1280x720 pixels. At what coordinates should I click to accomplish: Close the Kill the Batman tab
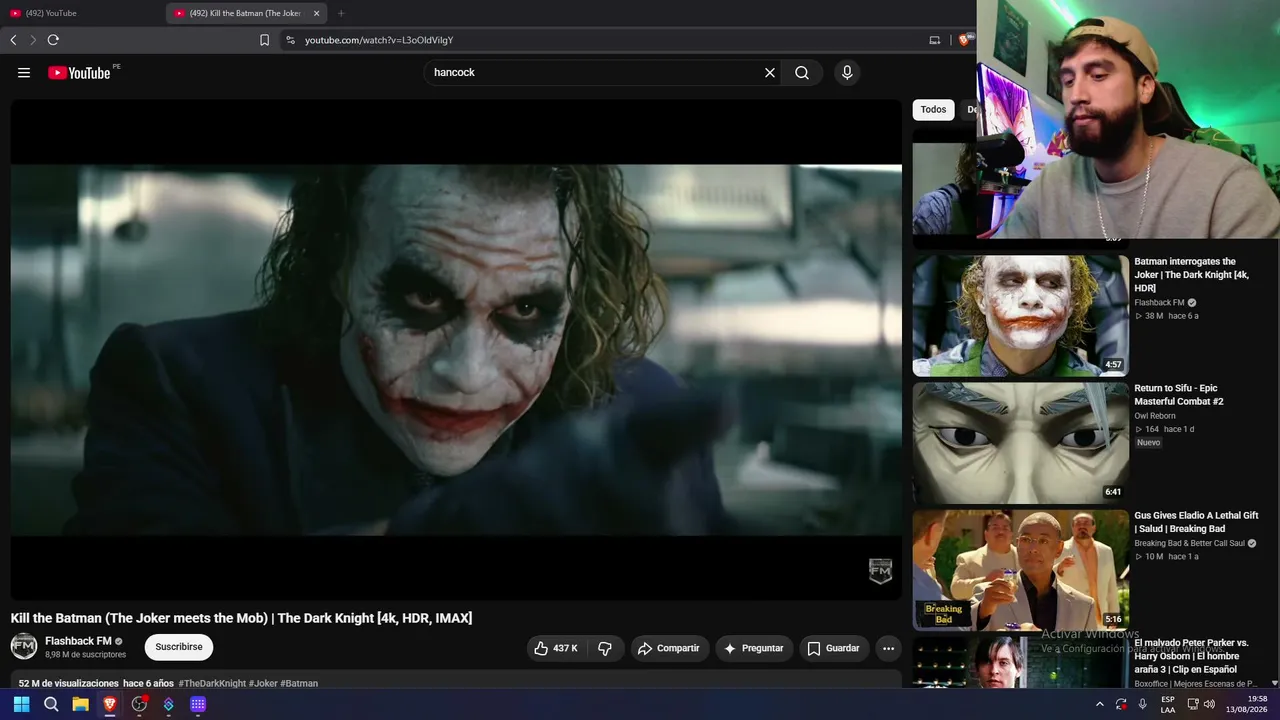click(316, 13)
